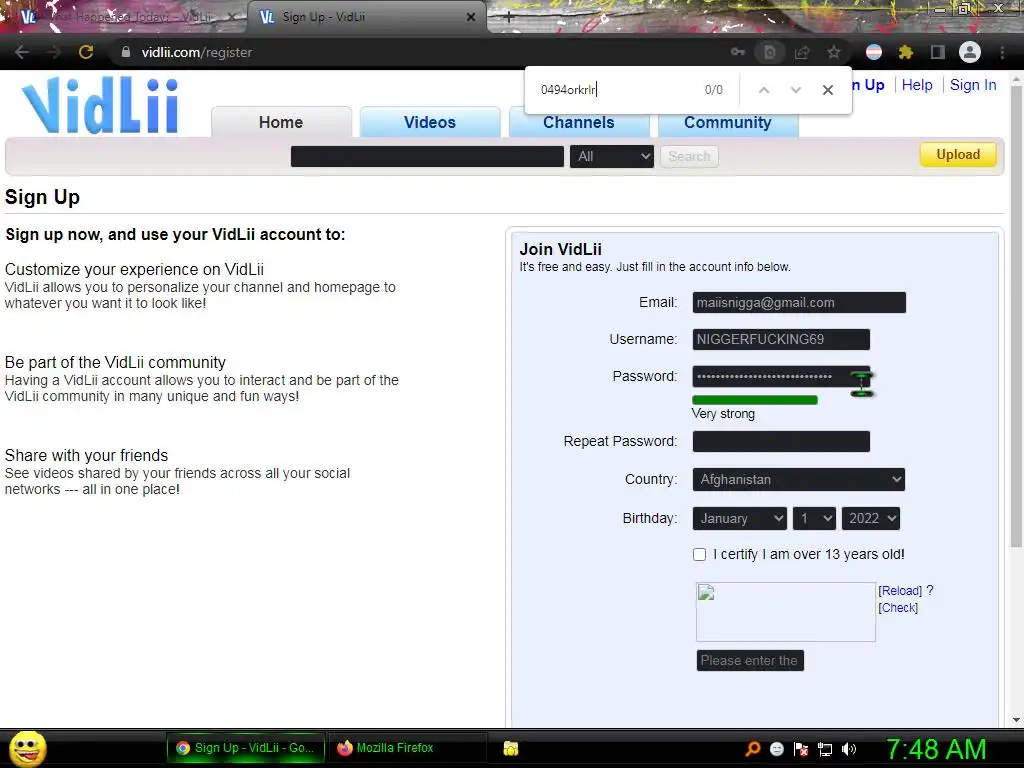
Task: Switch to the Channels tab
Action: click(x=579, y=122)
